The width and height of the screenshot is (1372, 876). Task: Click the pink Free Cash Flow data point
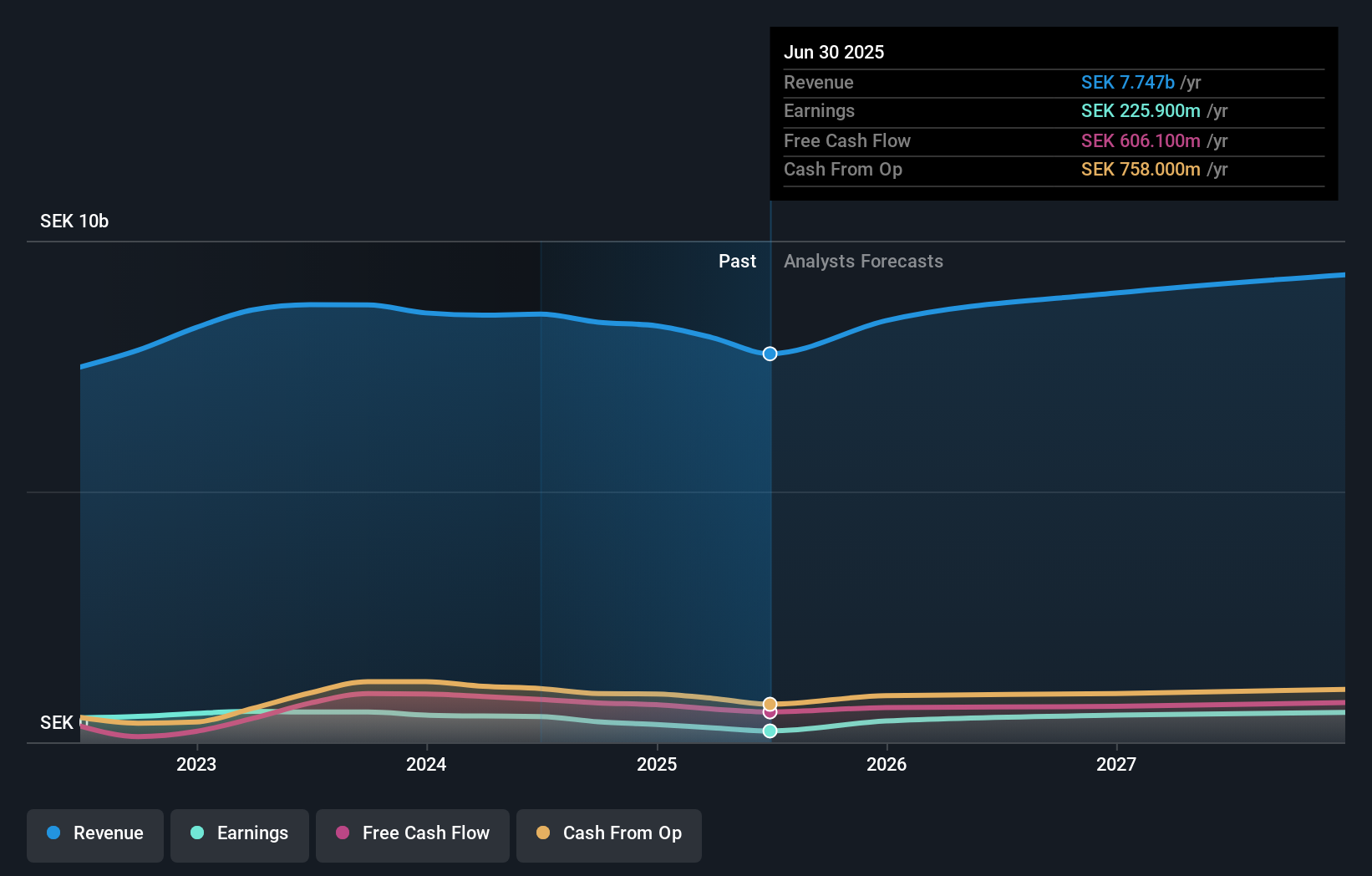(770, 713)
